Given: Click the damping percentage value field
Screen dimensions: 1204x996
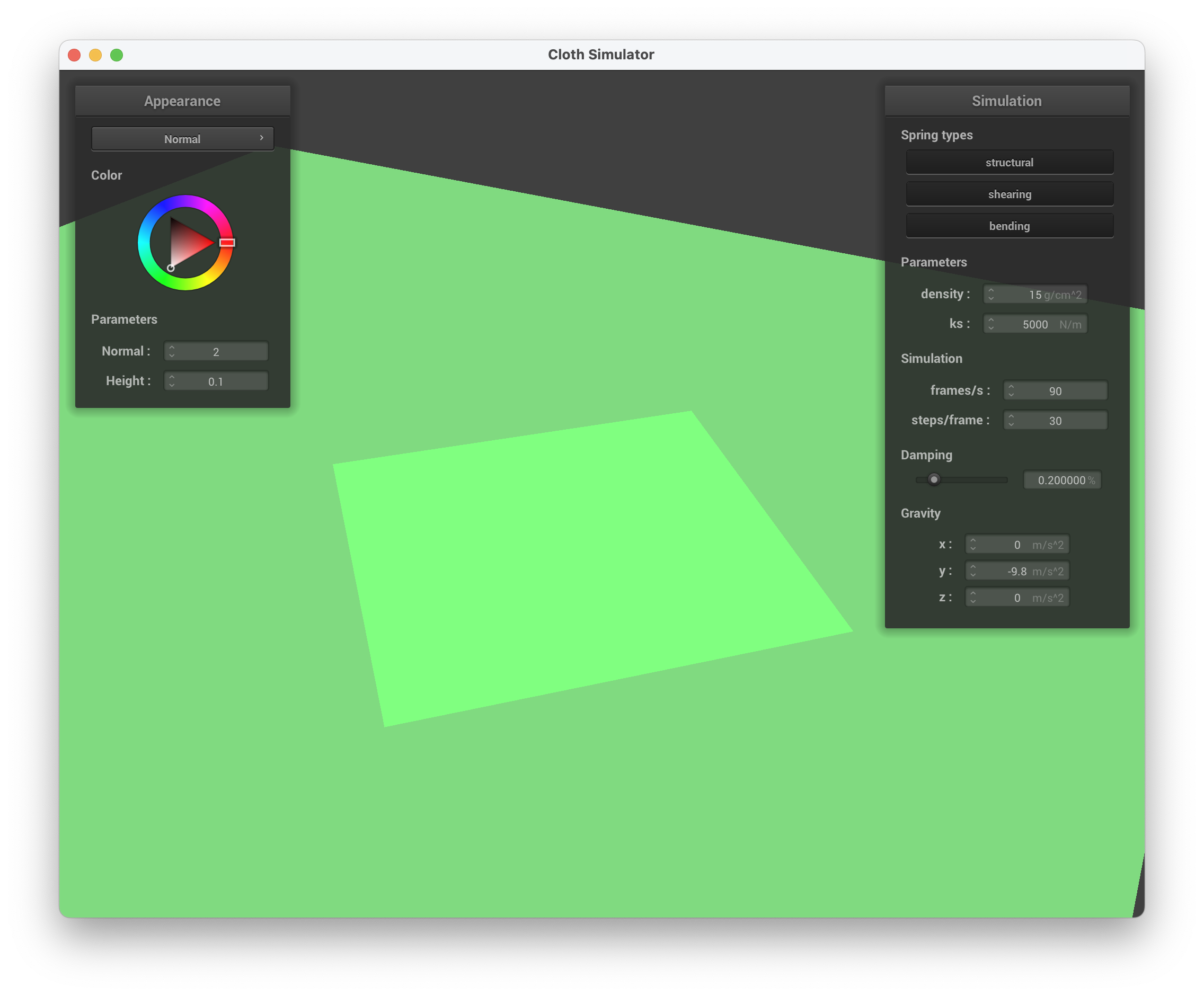Looking at the screenshot, I should click(x=1061, y=480).
